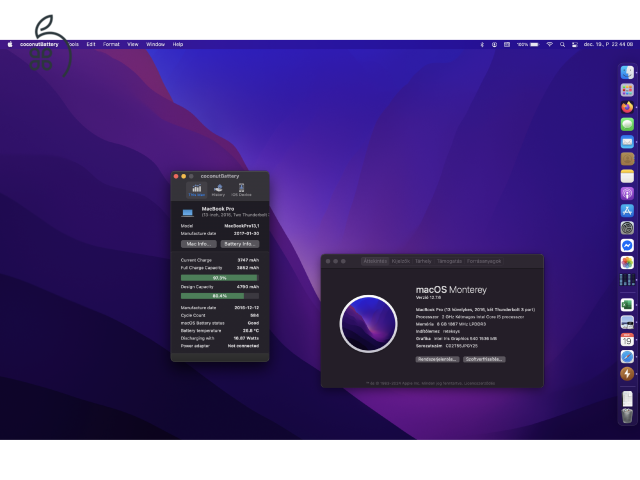
Task: Click the Rendszerjelentés... button
Action: point(437,359)
